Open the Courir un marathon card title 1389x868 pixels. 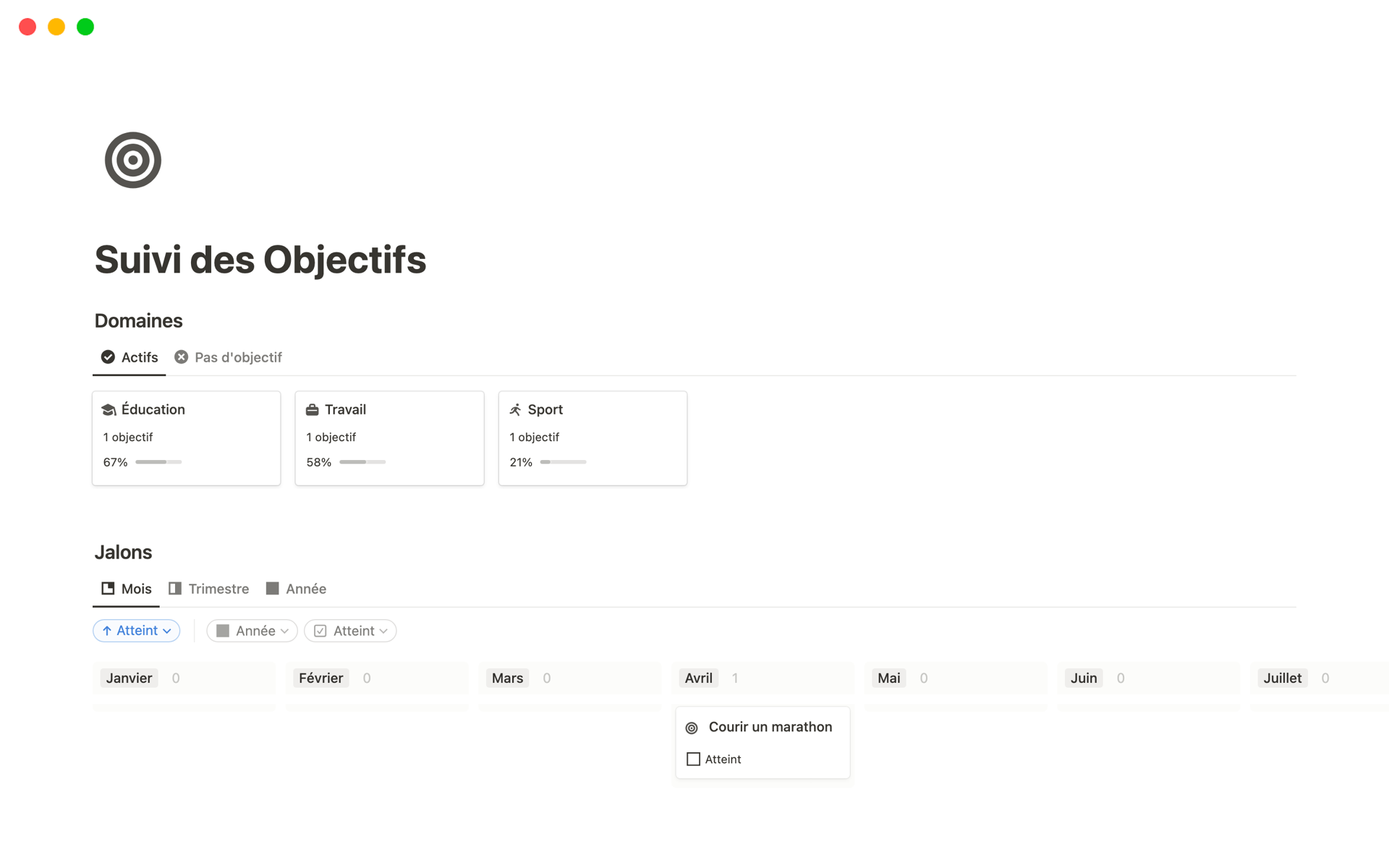coord(770,727)
